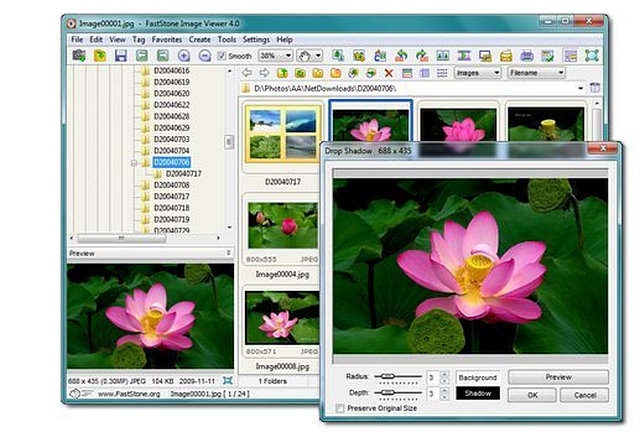Click the Resize/Resample icon

tap(338, 56)
